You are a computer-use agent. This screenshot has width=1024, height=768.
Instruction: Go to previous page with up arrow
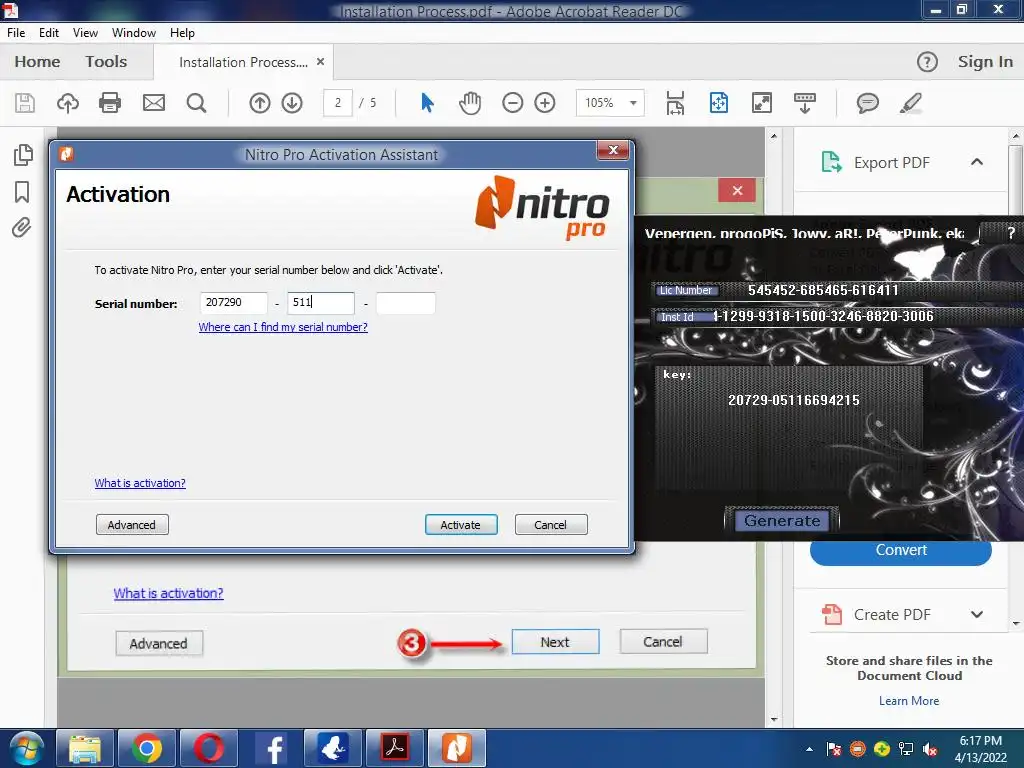[x=260, y=103]
